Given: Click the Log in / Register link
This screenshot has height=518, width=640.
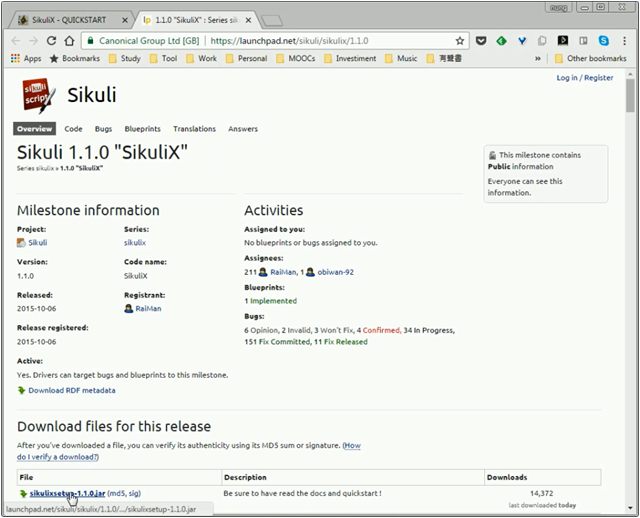Looking at the screenshot, I should click(585, 78).
